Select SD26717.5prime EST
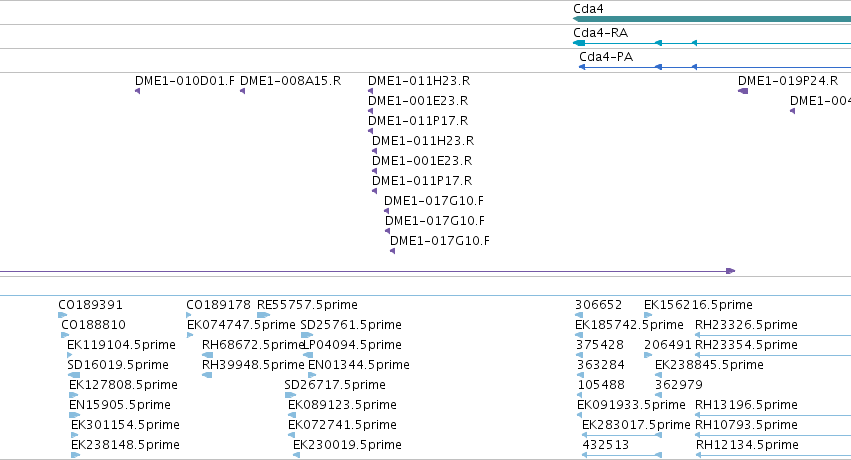This screenshot has height=460, width=851. (335, 385)
